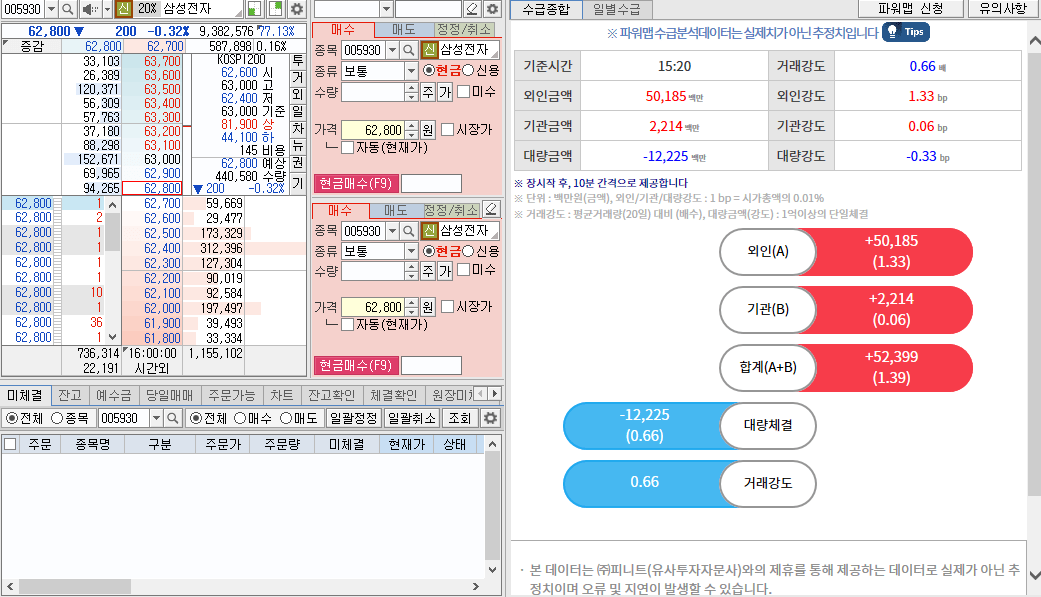
Task: Click the 외인(A) pill label
Action: pyautogui.click(x=767, y=252)
